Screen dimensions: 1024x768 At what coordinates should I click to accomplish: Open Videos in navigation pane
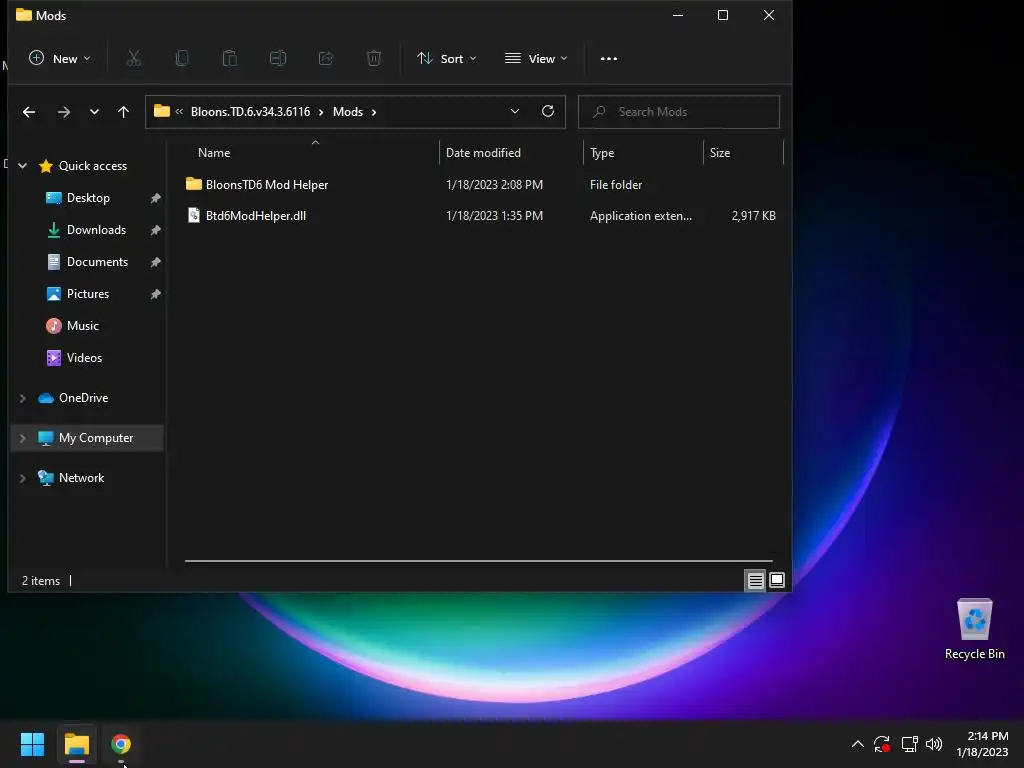(84, 358)
